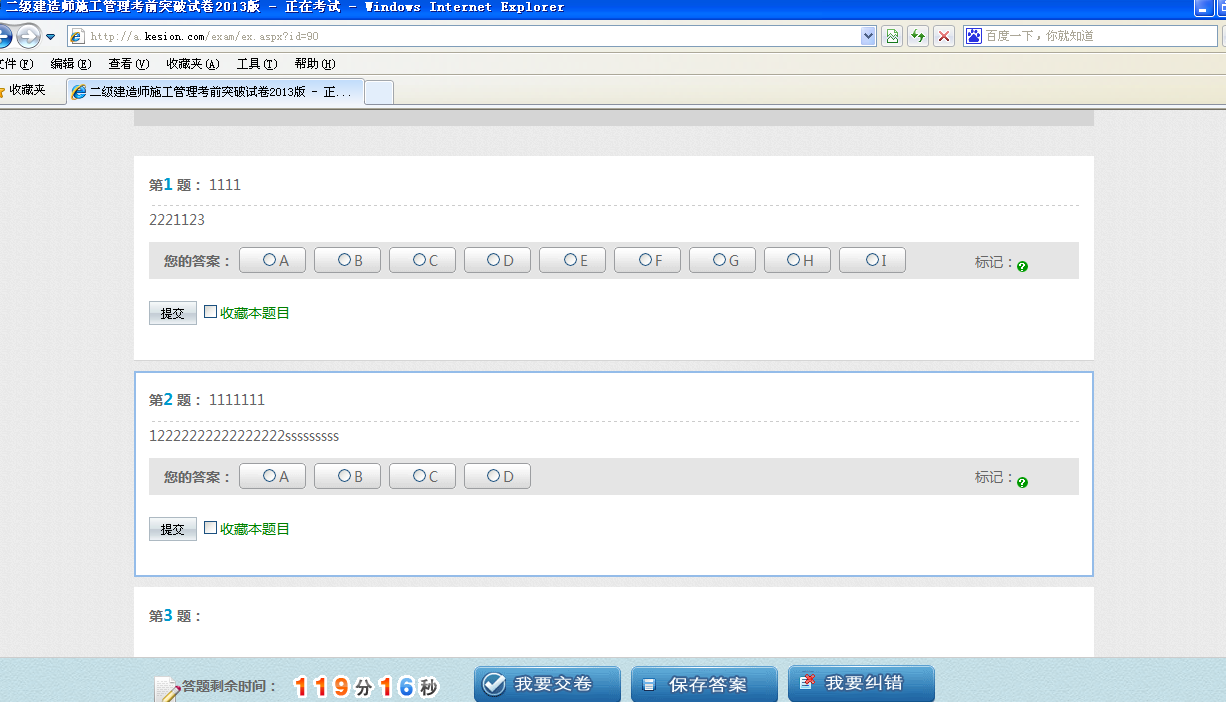Click the notepad icon beside remaining time
The width and height of the screenshot is (1226, 702).
166,688
